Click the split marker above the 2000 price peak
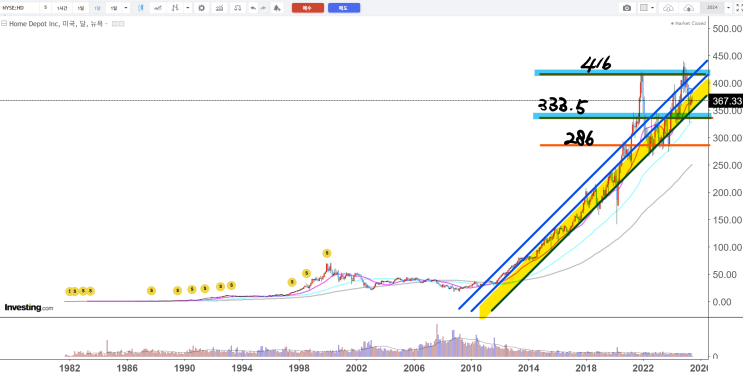743x374 pixels. pos(326,253)
